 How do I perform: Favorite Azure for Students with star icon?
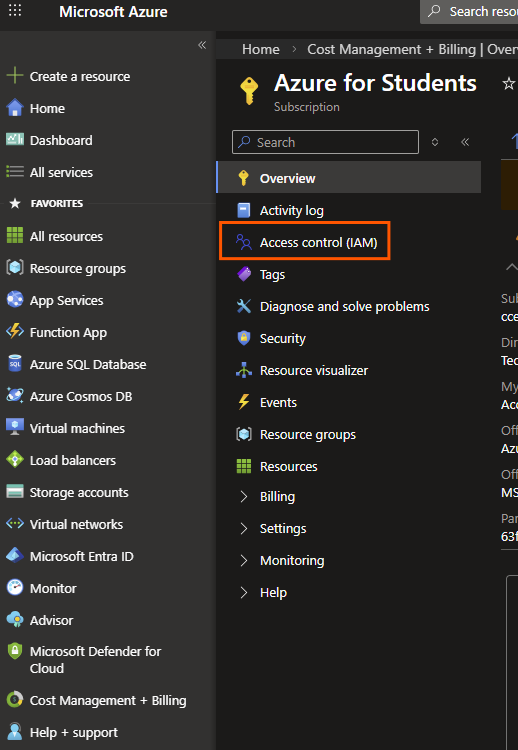(x=508, y=84)
